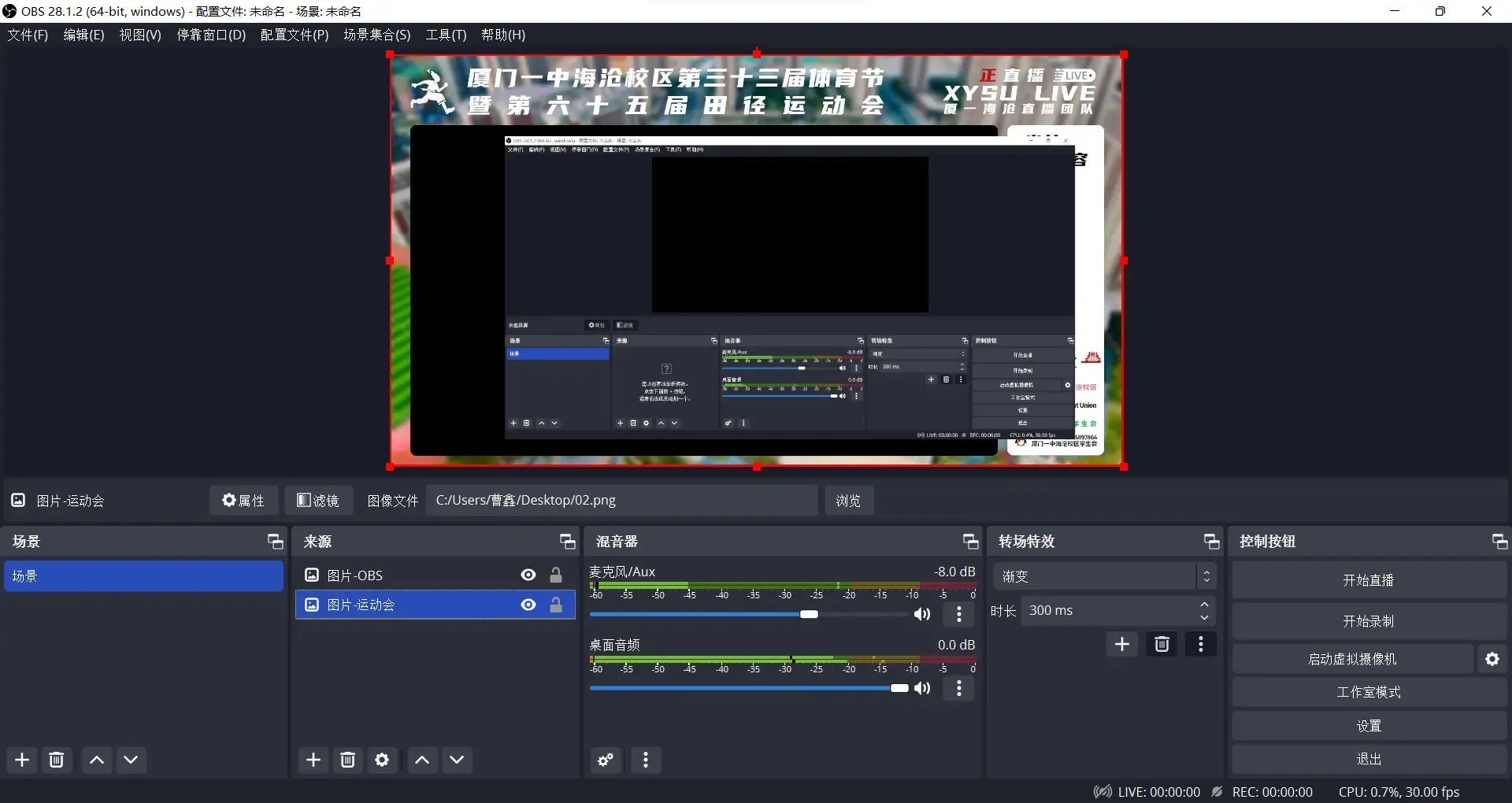Image resolution: width=1512 pixels, height=803 pixels.
Task: Toggle lock on 图片-OBS source
Action: click(556, 575)
